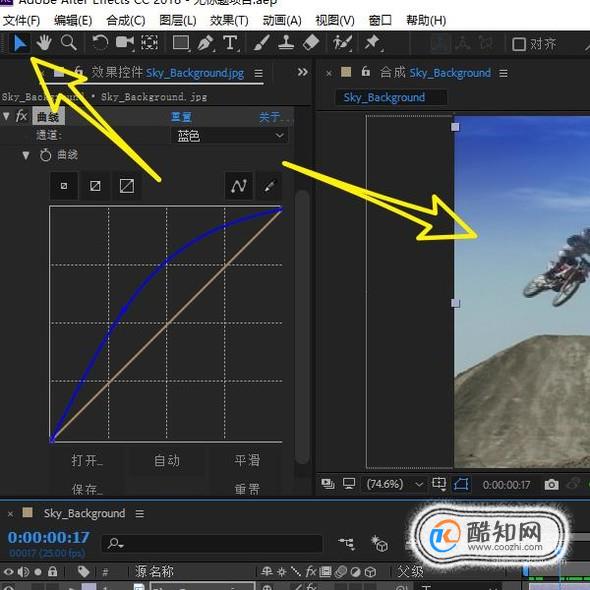The width and height of the screenshot is (590, 590).
Task: Open the 效果(T) menu
Action: pyautogui.click(x=229, y=20)
